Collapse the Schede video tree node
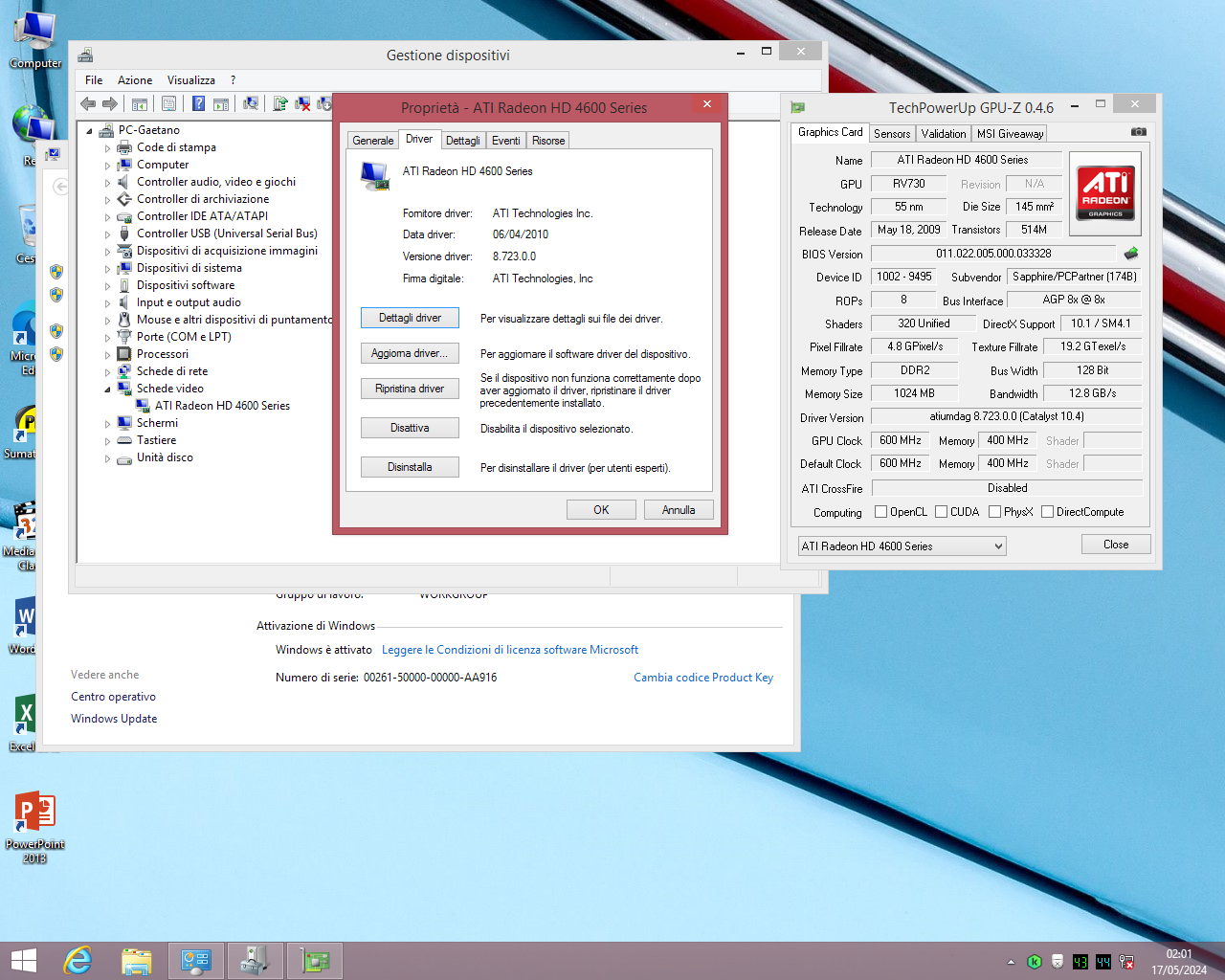This screenshot has width=1225, height=980. (107, 390)
